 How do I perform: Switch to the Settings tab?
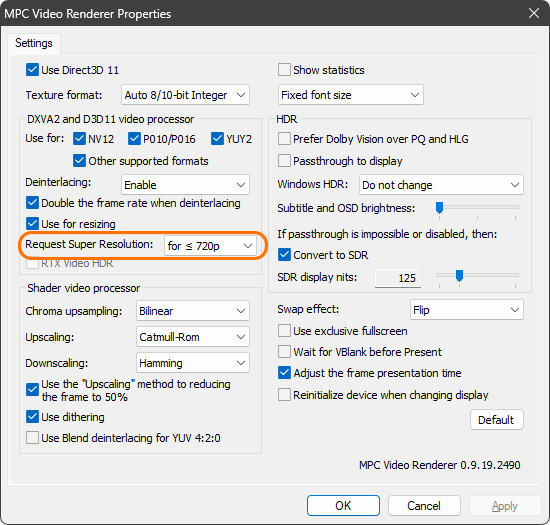click(x=34, y=43)
